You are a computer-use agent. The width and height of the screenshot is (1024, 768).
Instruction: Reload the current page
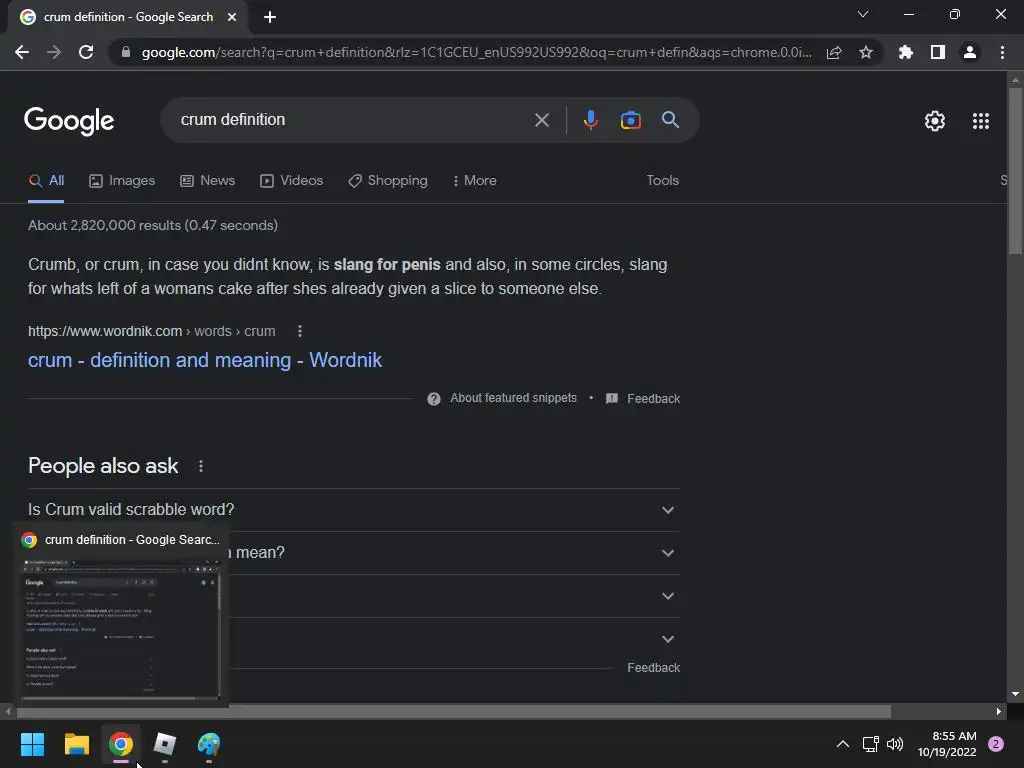coord(86,52)
